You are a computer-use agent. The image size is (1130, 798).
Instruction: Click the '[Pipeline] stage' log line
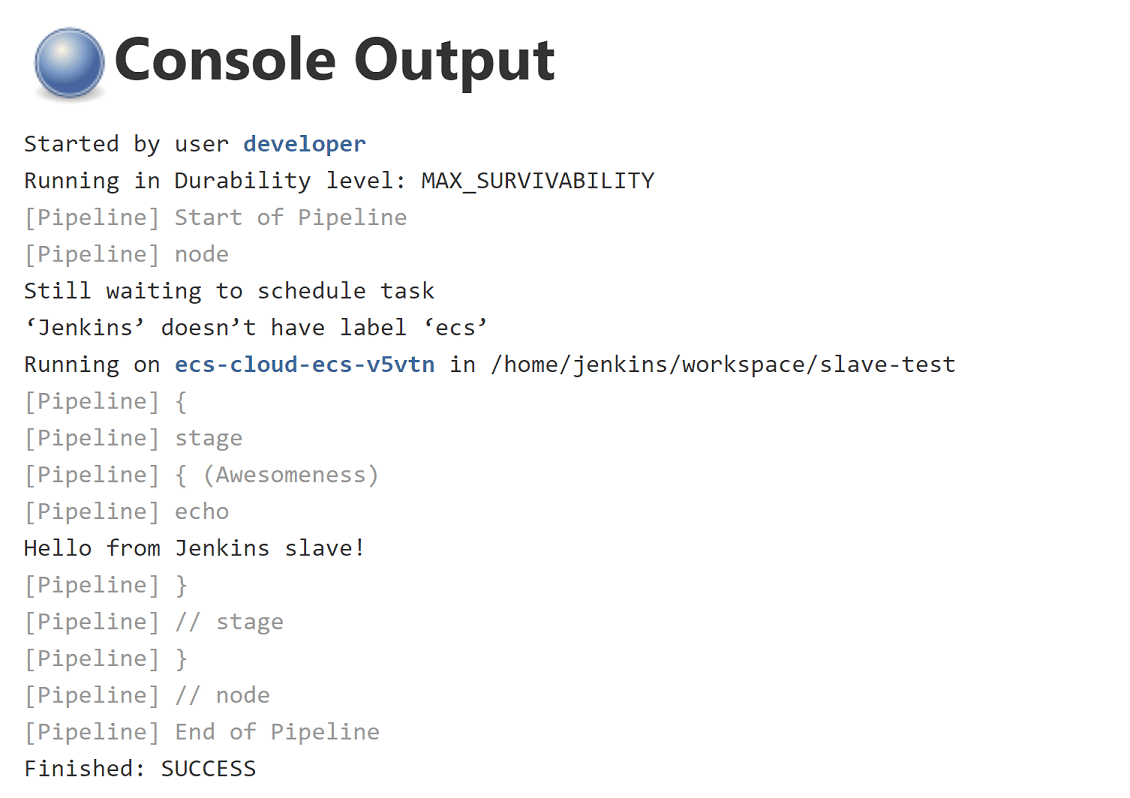pyautogui.click(x=133, y=438)
